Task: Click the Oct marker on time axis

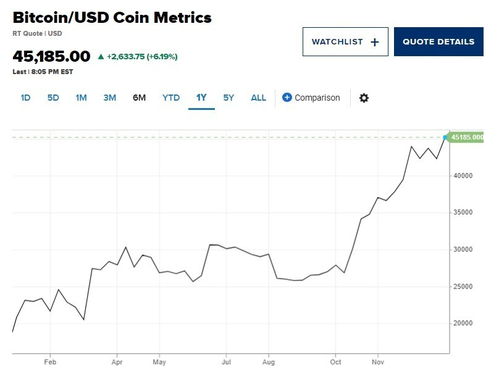Action: [x=335, y=362]
